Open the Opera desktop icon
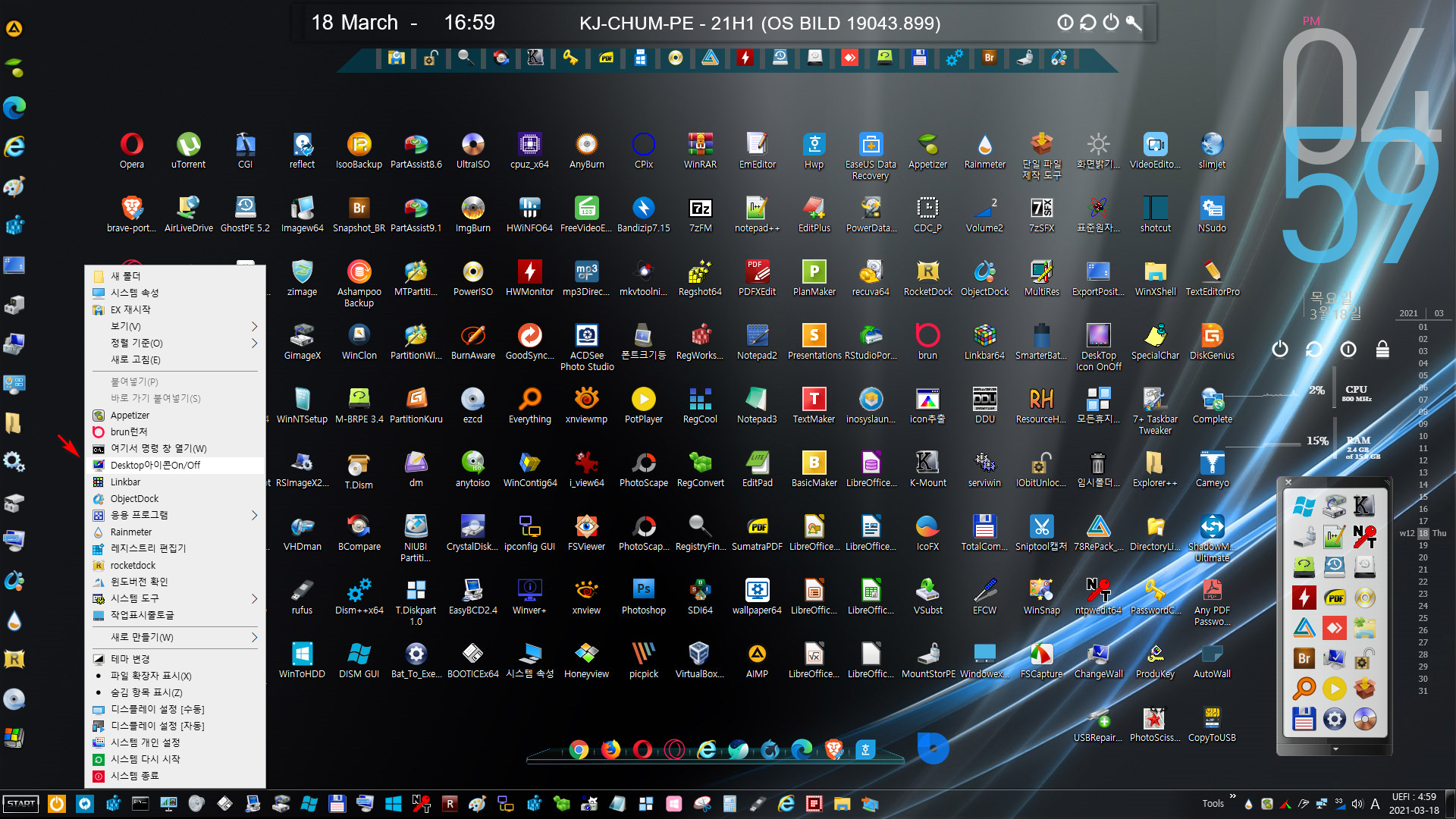This screenshot has width=1456, height=819. pyautogui.click(x=131, y=150)
